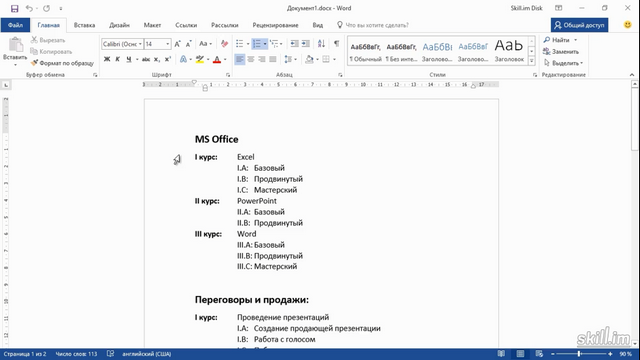Apply strikethrough formatting
The width and height of the screenshot is (640, 360).
click(x=146, y=60)
